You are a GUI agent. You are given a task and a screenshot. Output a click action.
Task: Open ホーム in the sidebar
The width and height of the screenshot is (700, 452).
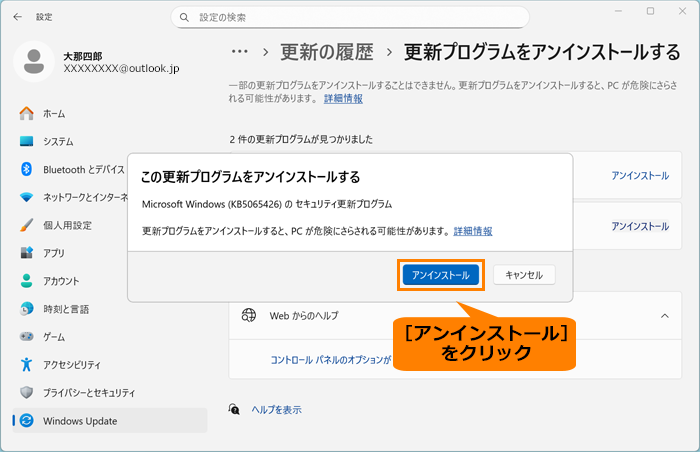(110, 113)
